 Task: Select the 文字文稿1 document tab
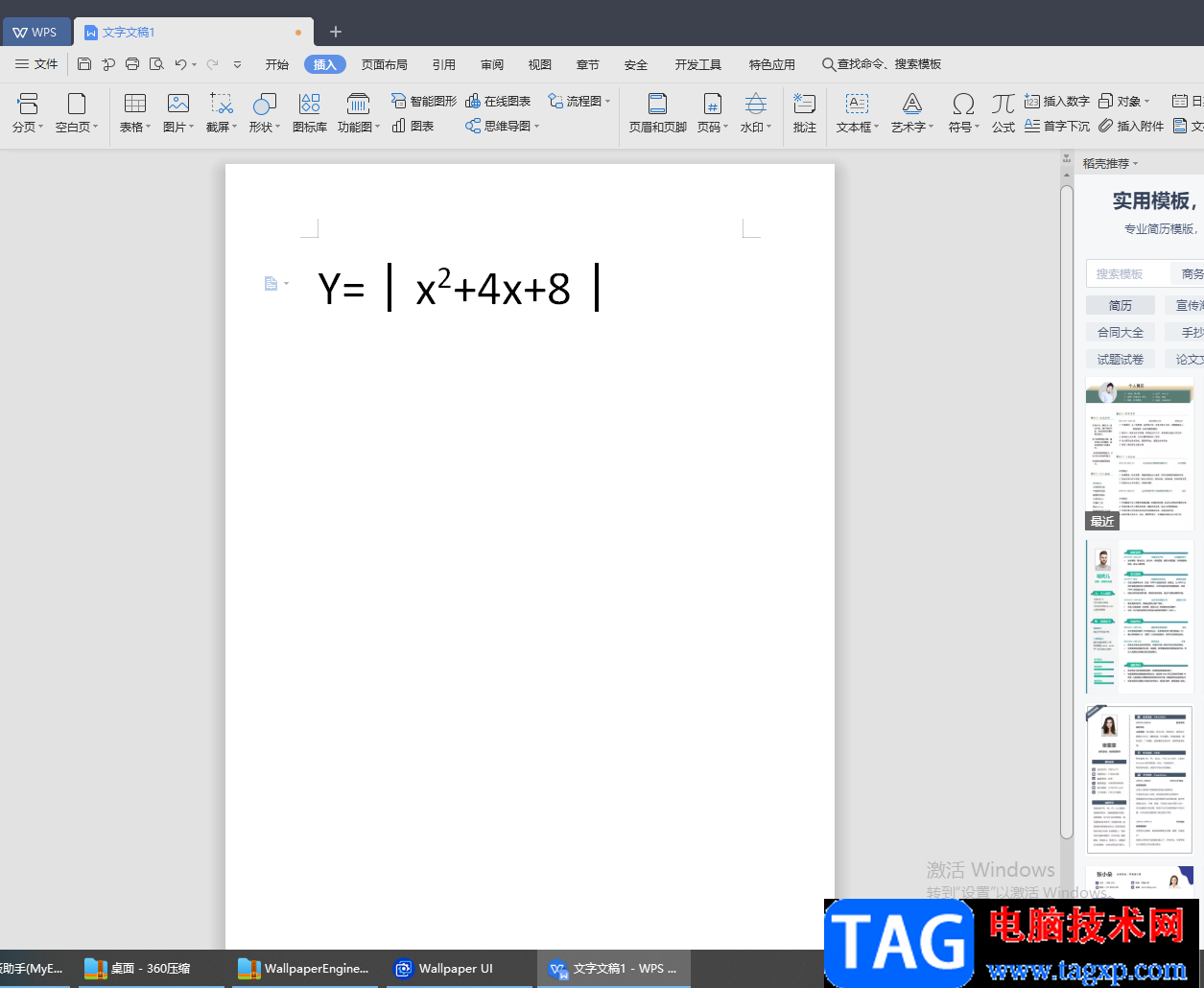coord(192,32)
